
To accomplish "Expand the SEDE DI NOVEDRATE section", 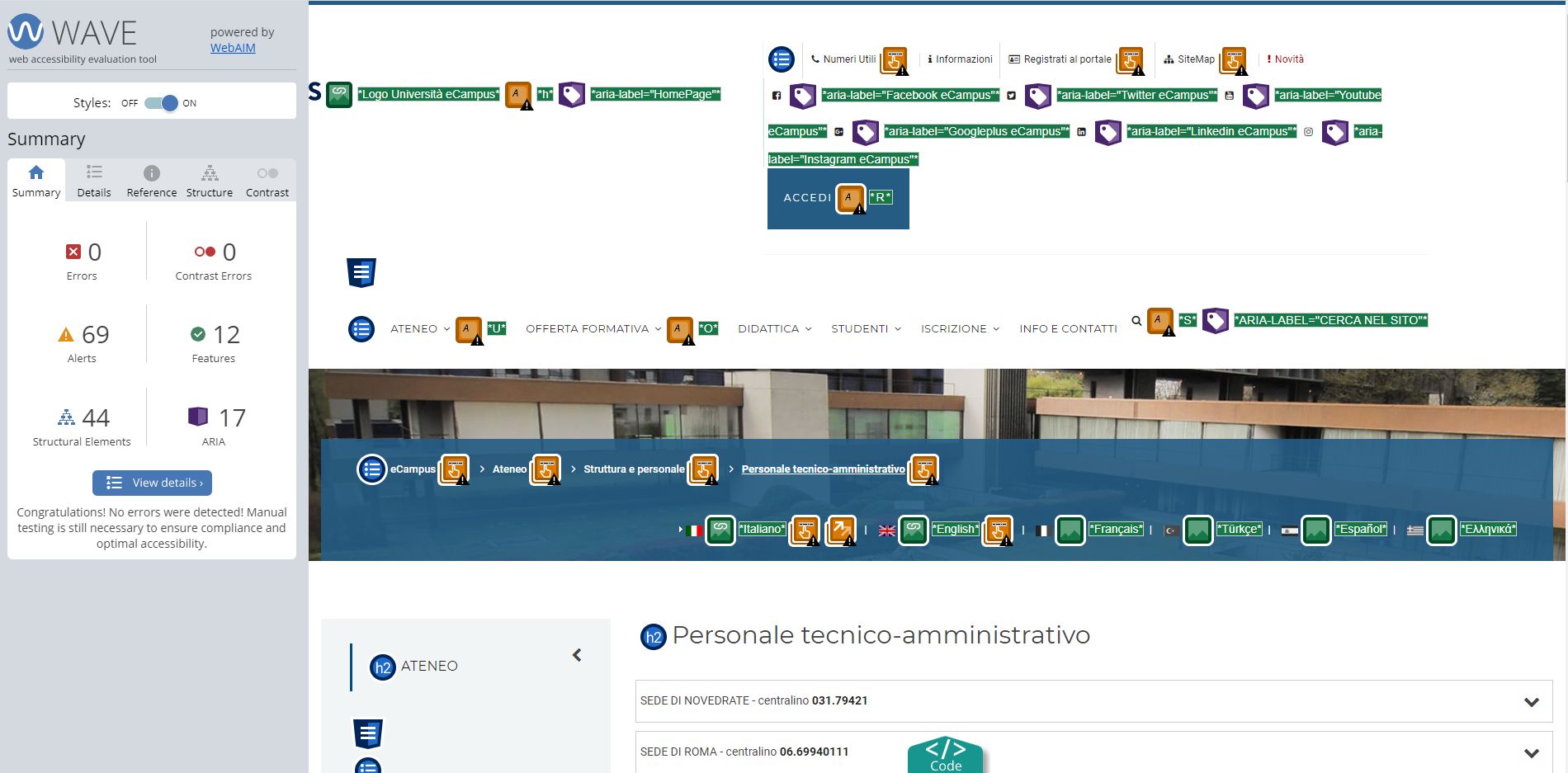I will coord(1093,701).
